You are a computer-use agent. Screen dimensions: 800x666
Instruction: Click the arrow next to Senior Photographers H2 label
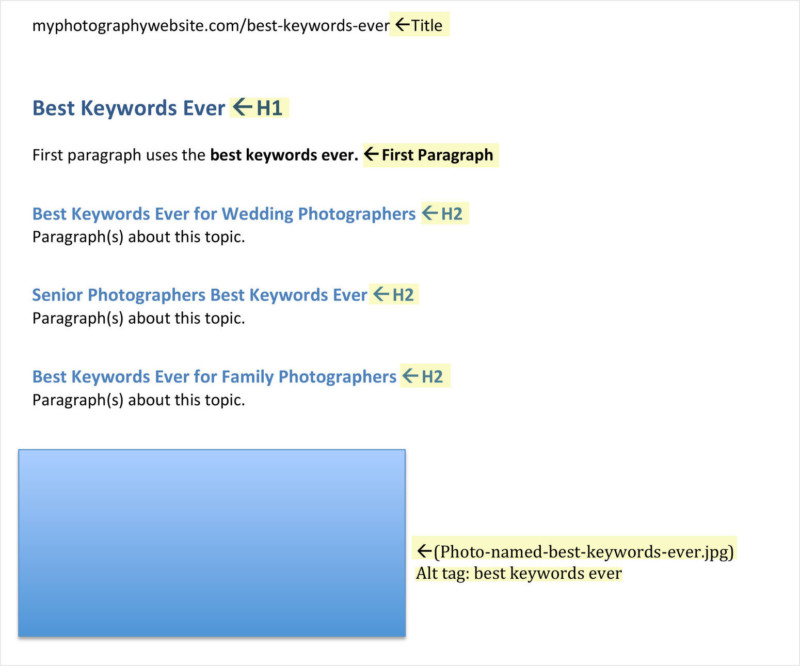click(x=382, y=294)
